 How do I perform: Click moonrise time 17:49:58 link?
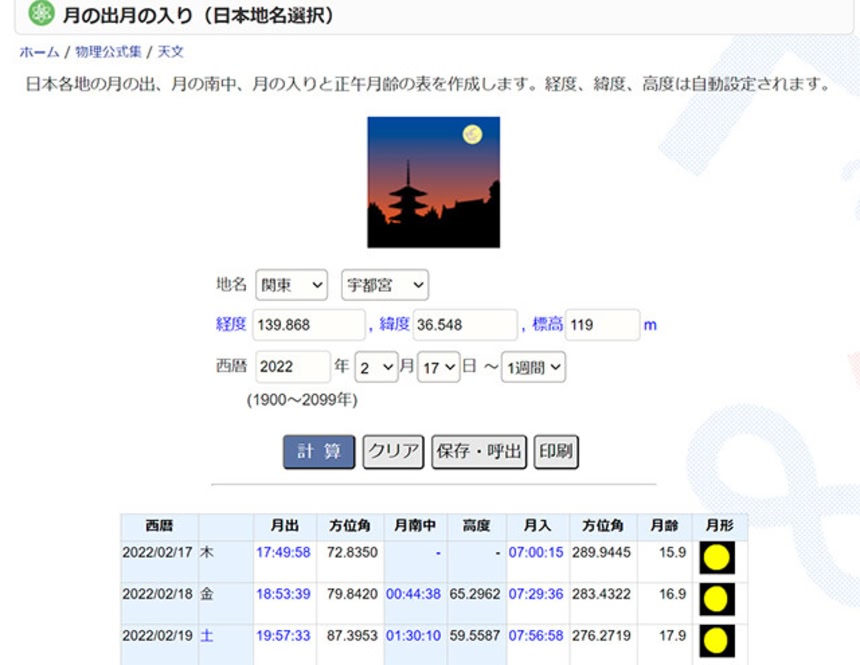[283, 552]
